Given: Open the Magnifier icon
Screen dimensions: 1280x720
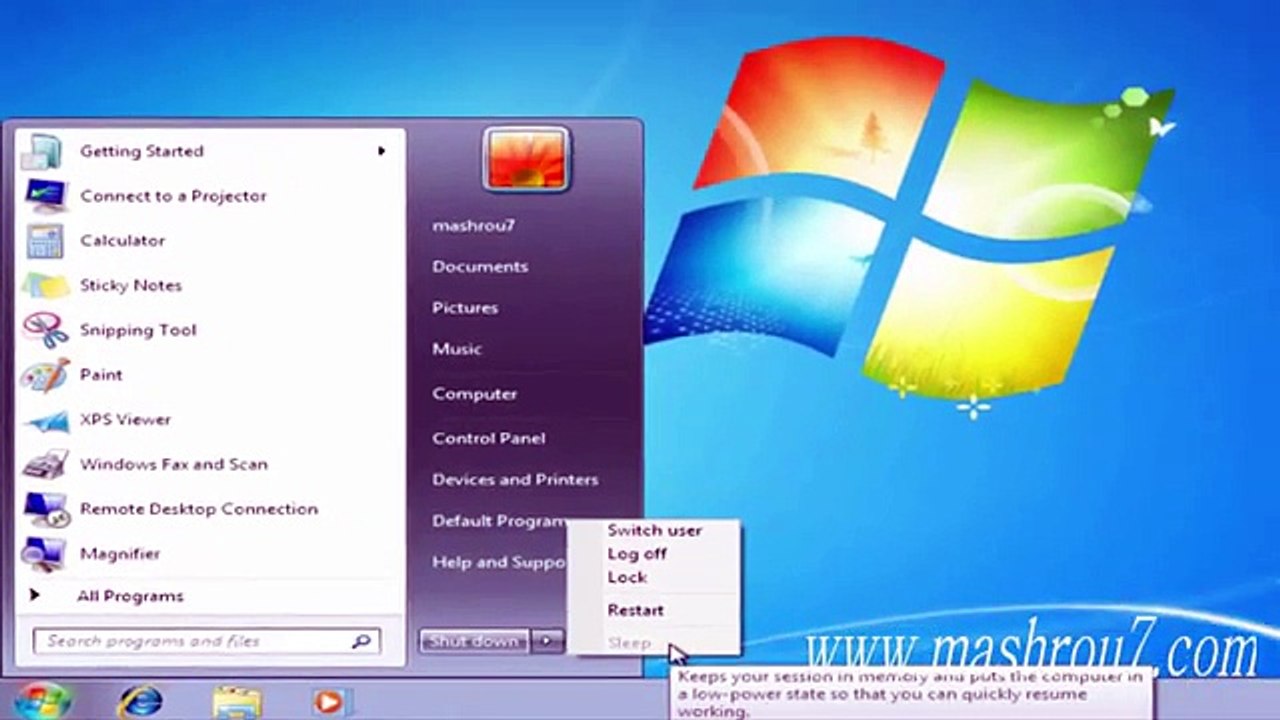Looking at the screenshot, I should click(44, 553).
